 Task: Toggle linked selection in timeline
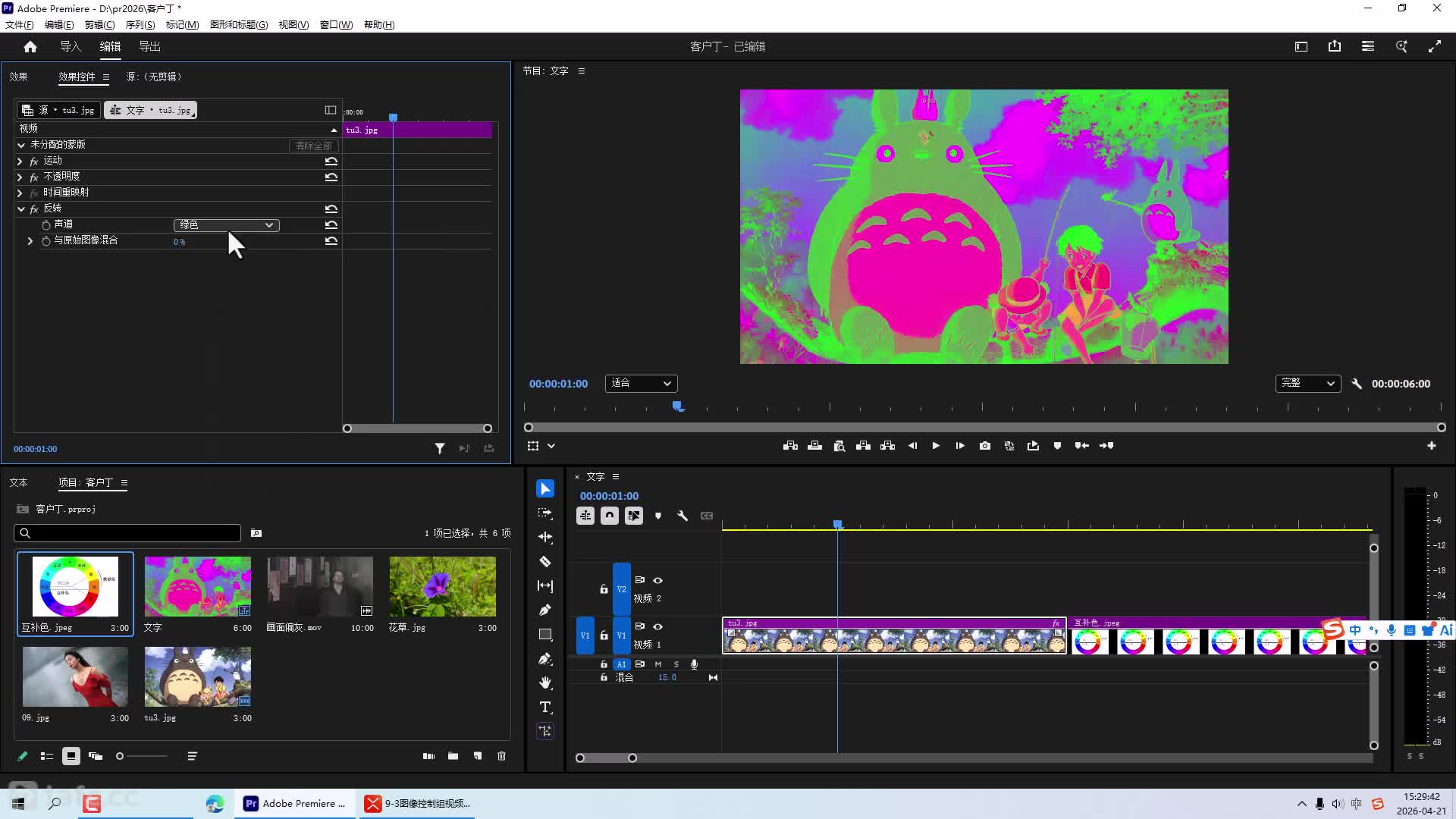pyautogui.click(x=634, y=516)
